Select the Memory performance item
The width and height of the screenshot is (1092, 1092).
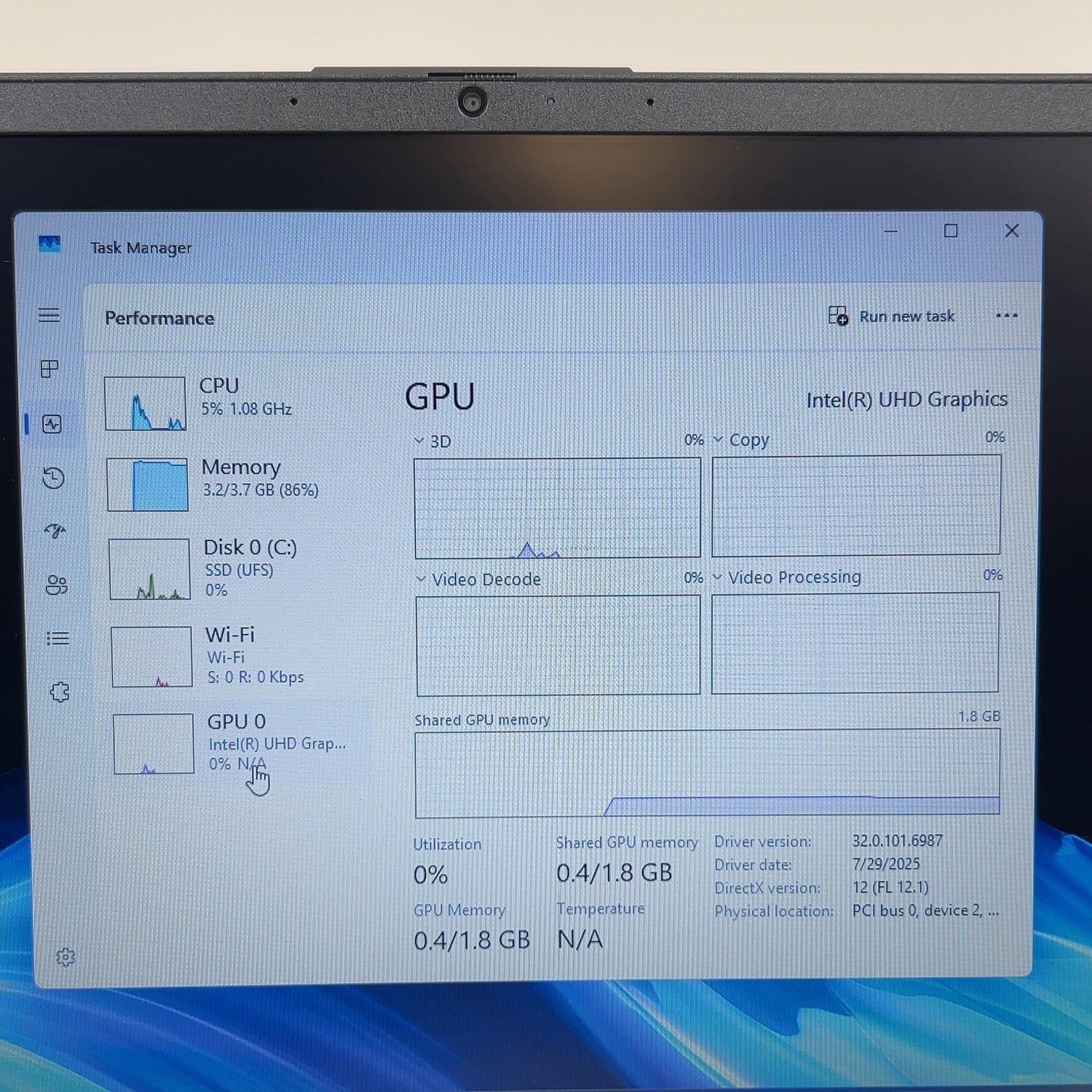pyautogui.click(x=234, y=483)
